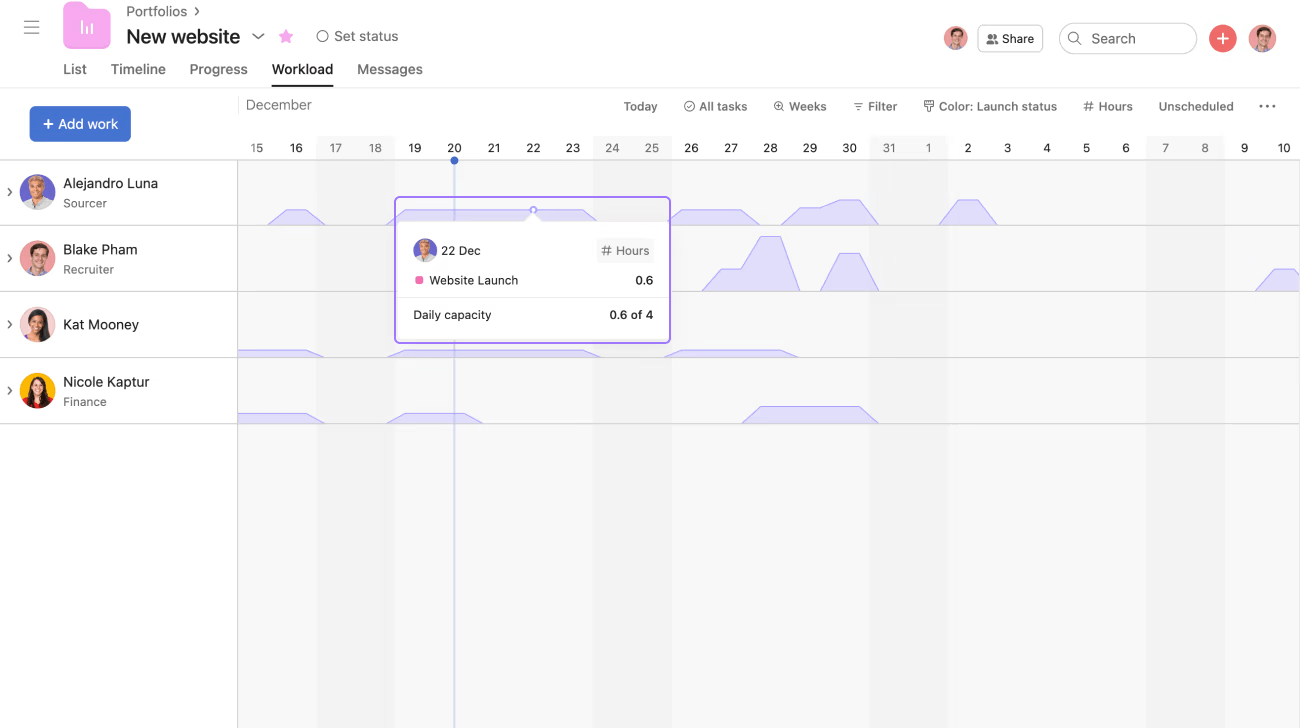Set status for the portfolio
The height and width of the screenshot is (728, 1300).
click(357, 37)
